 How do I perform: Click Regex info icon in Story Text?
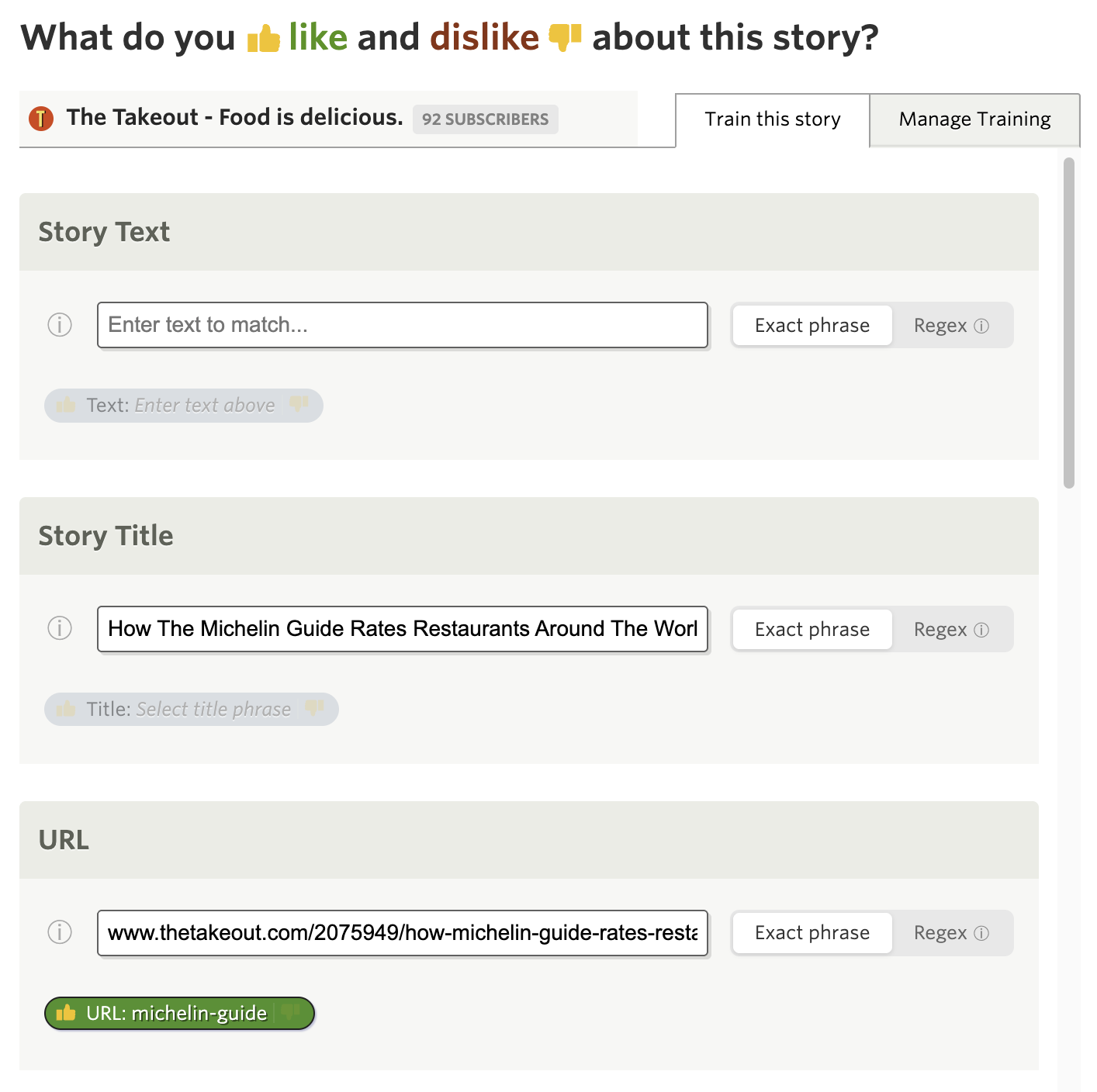[981, 326]
